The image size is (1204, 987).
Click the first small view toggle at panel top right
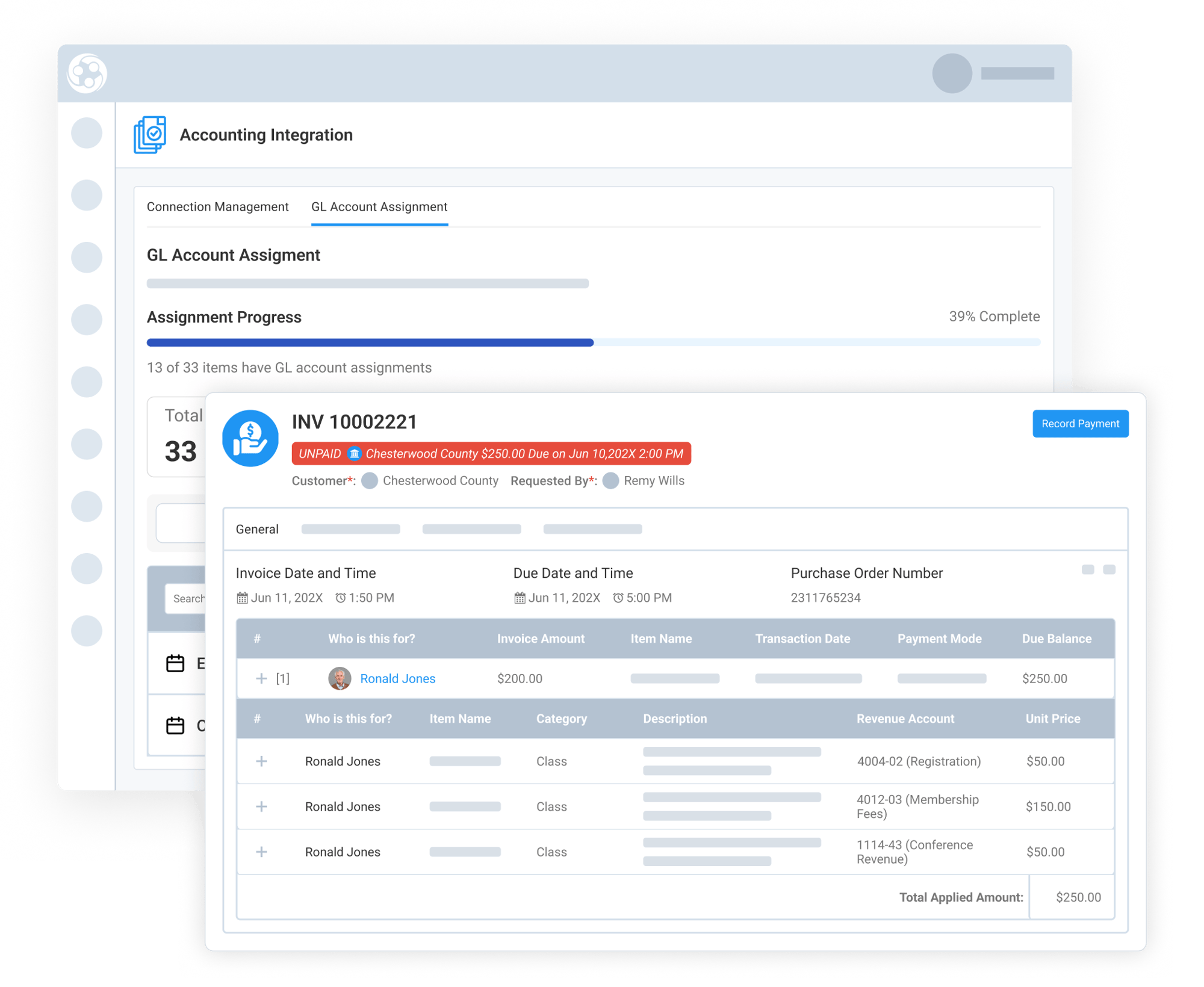pyautogui.click(x=1088, y=569)
